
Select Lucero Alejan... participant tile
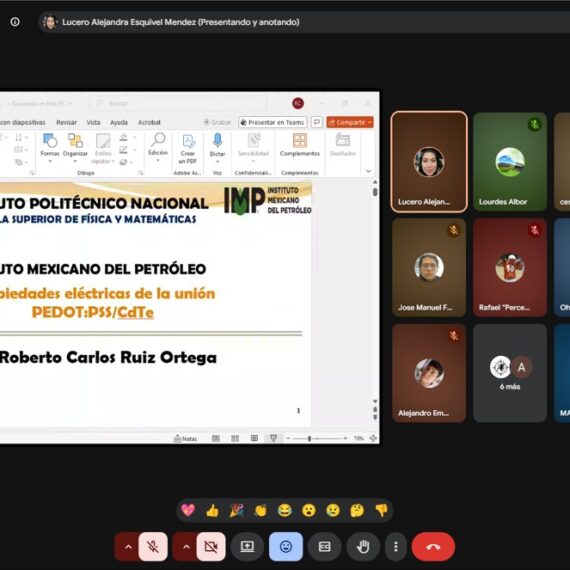429,162
